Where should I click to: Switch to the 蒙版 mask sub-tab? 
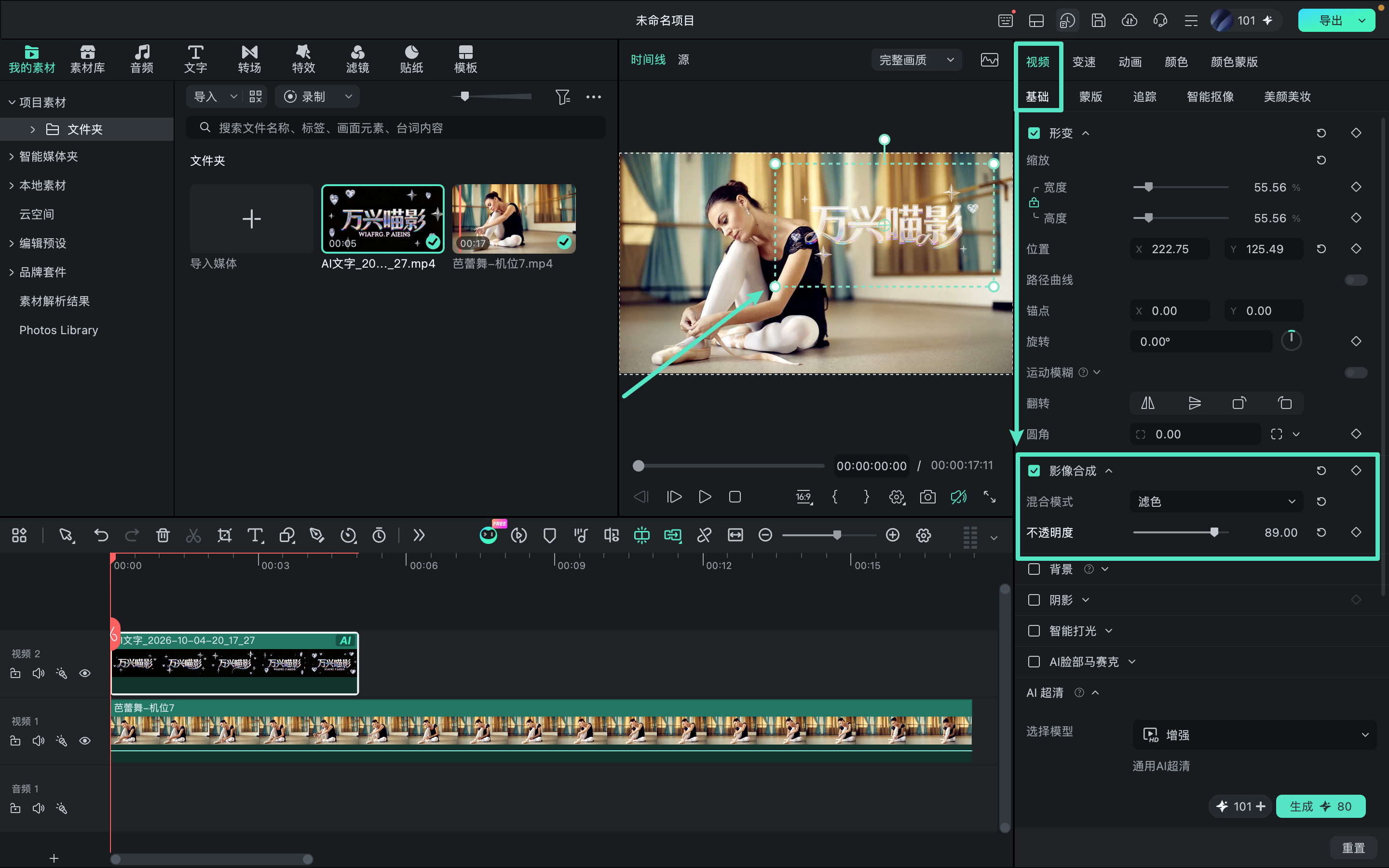tap(1090, 96)
